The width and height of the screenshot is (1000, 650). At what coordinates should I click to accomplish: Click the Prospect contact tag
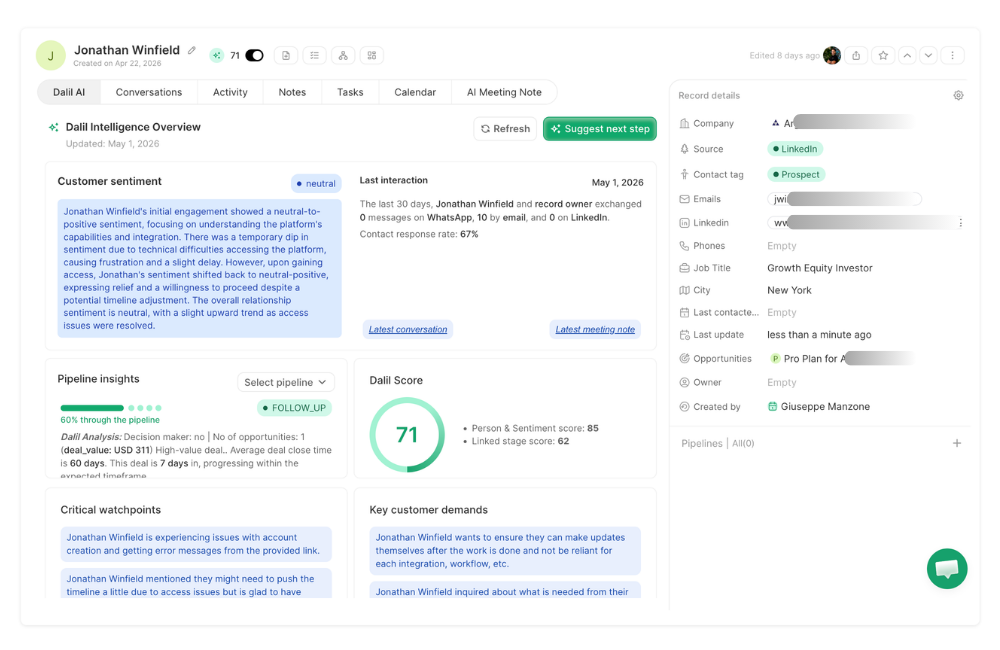click(796, 174)
